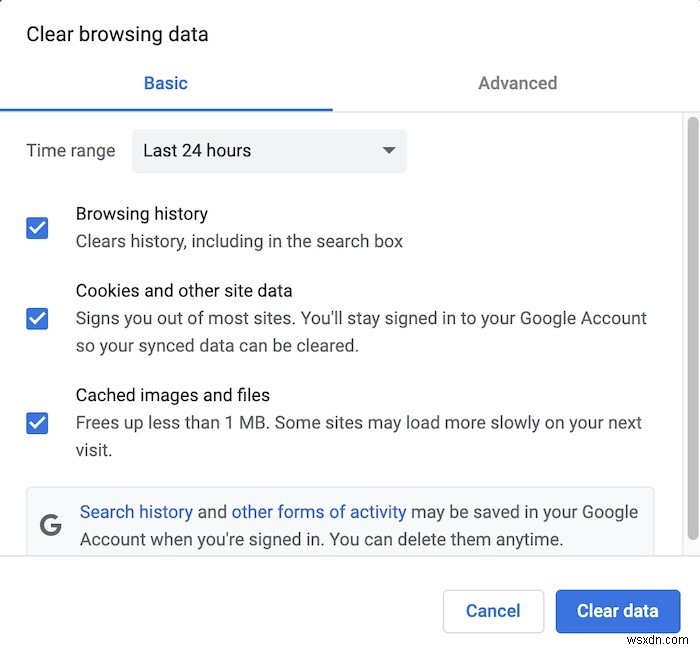Viewport: 700px width, 650px height.
Task: Click the 'Signs you out of most sites' description
Action: [x=361, y=332]
